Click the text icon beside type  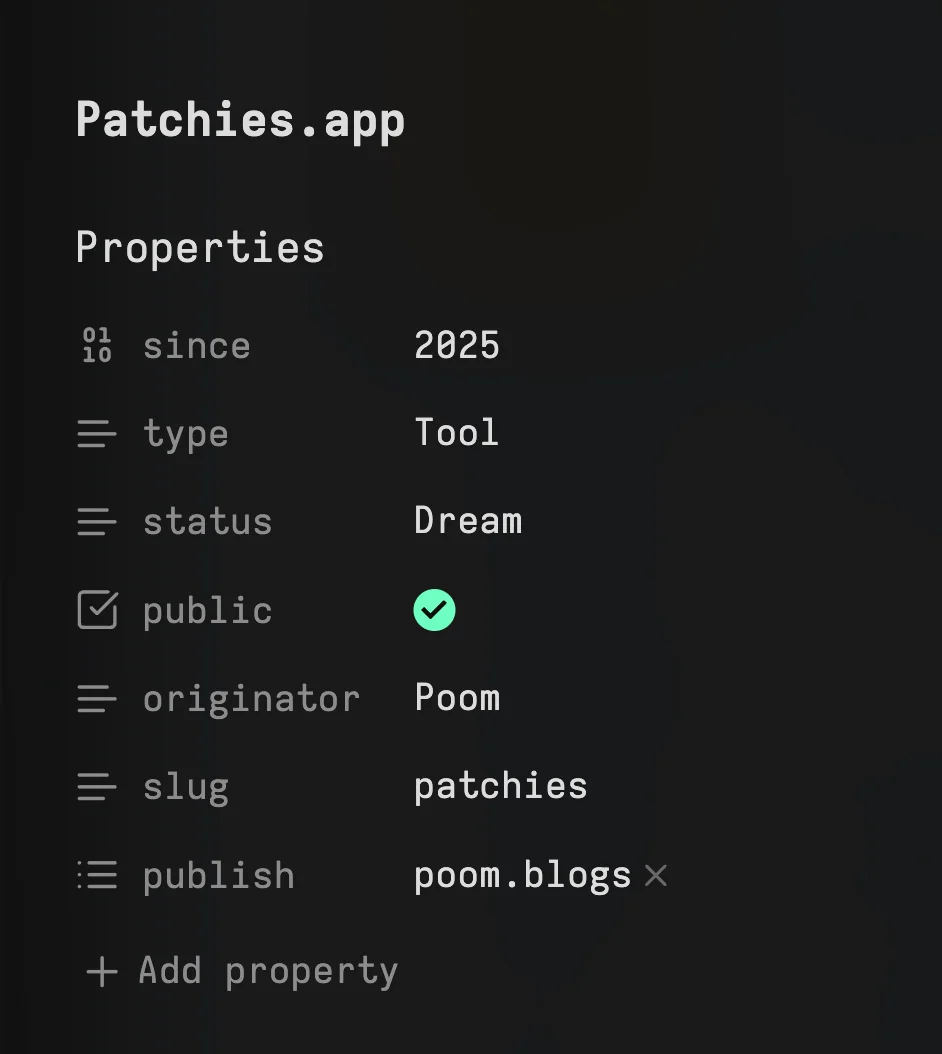[97, 434]
